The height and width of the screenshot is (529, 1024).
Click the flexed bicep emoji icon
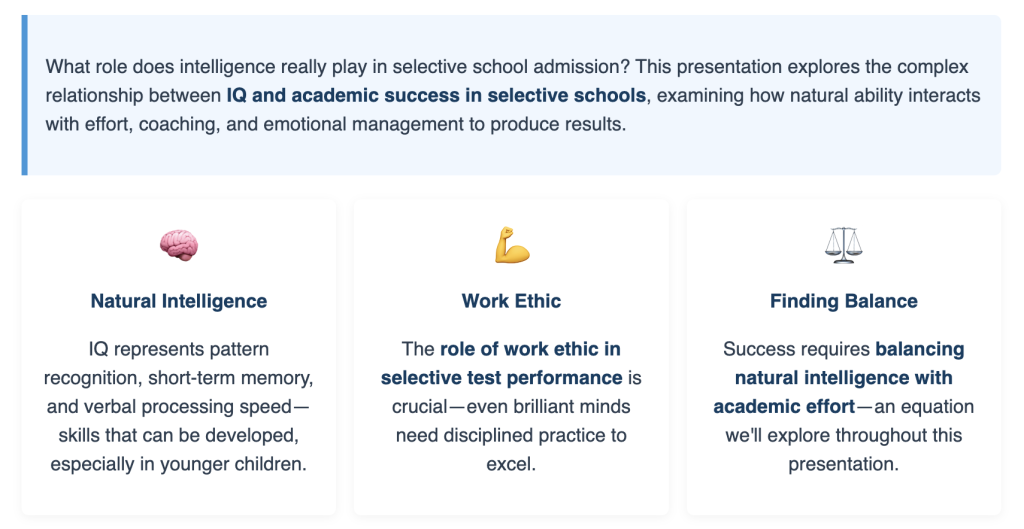pyautogui.click(x=511, y=245)
